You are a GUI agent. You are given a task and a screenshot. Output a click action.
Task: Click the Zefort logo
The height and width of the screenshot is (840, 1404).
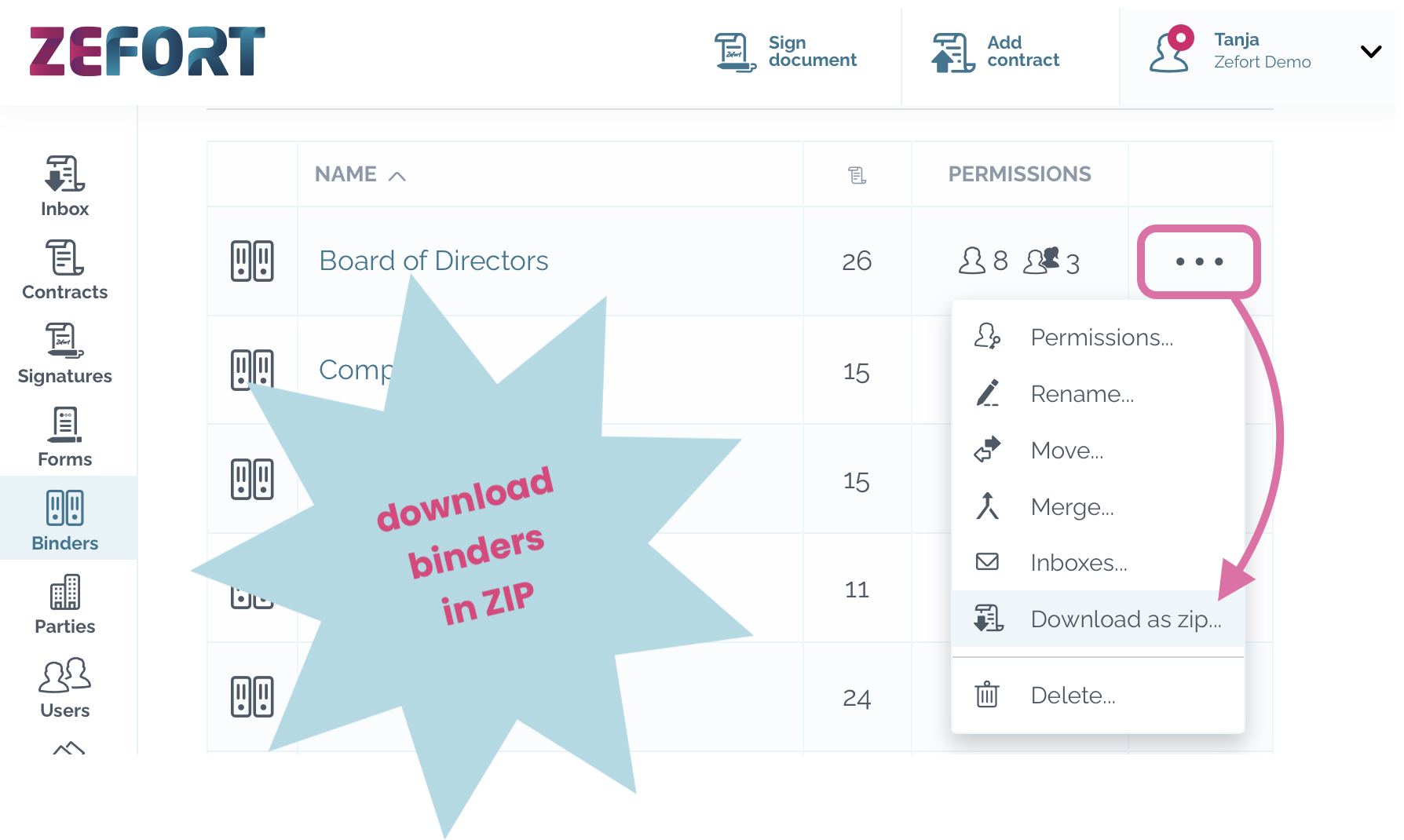click(x=148, y=51)
